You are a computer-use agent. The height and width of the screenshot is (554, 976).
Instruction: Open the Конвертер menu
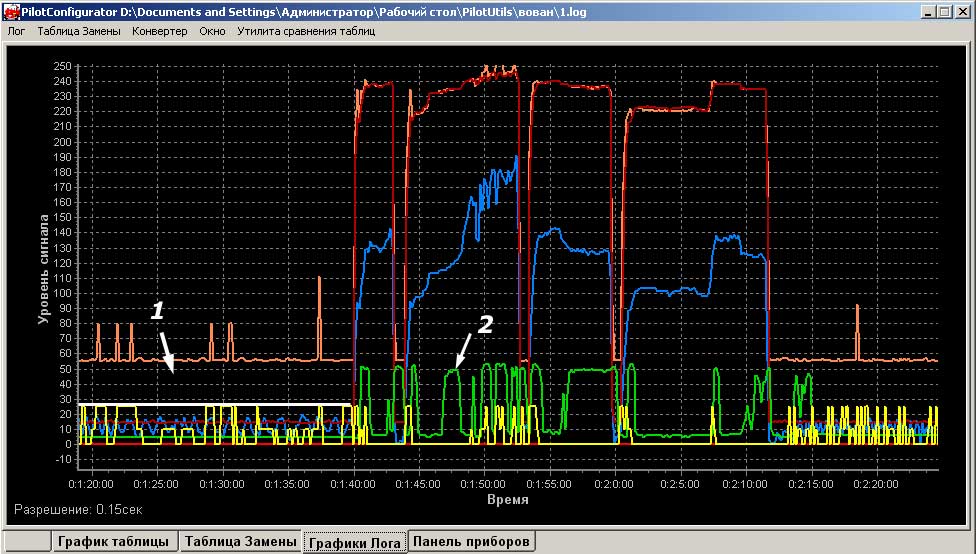159,31
